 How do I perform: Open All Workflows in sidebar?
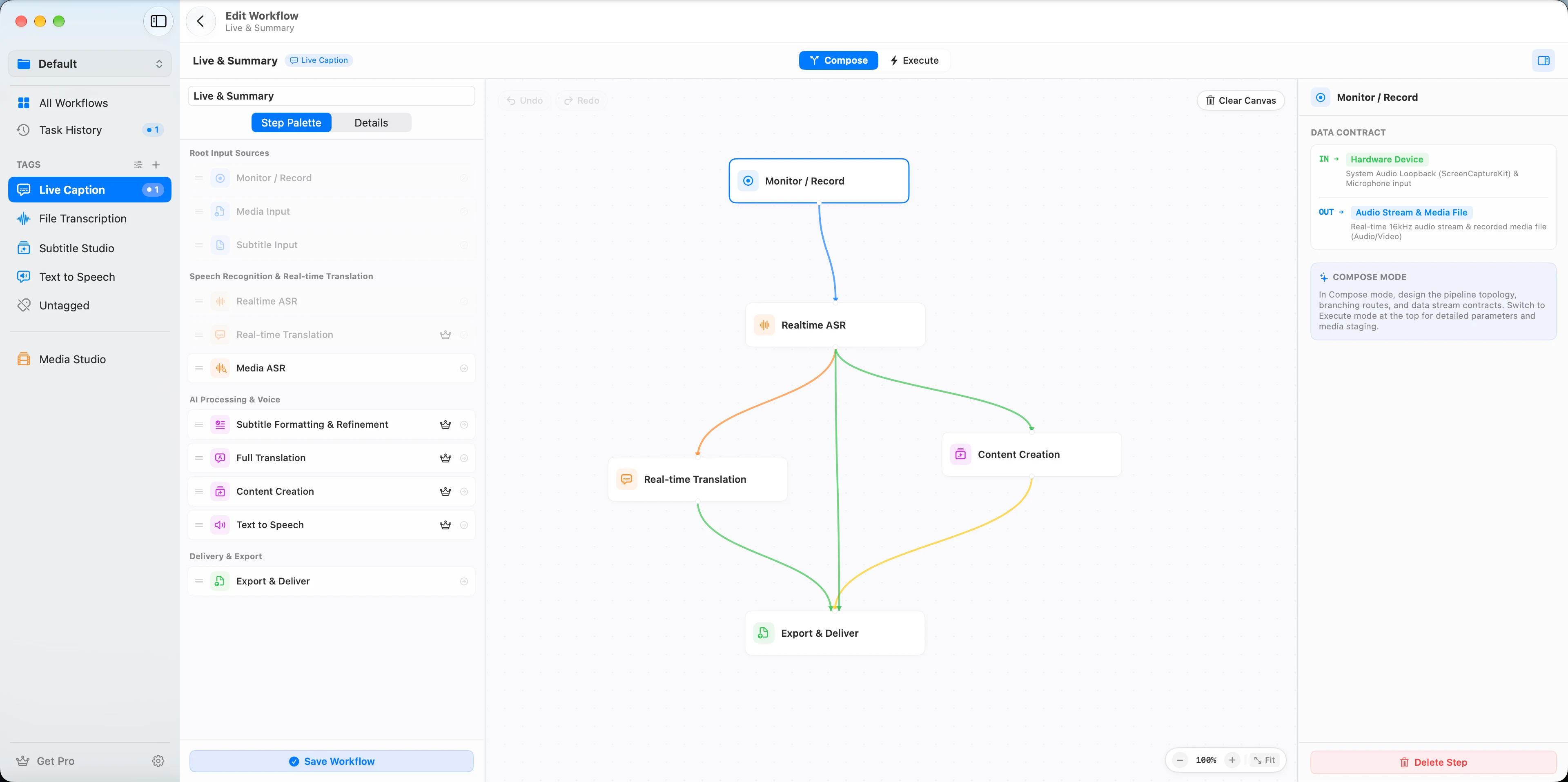tap(90, 103)
